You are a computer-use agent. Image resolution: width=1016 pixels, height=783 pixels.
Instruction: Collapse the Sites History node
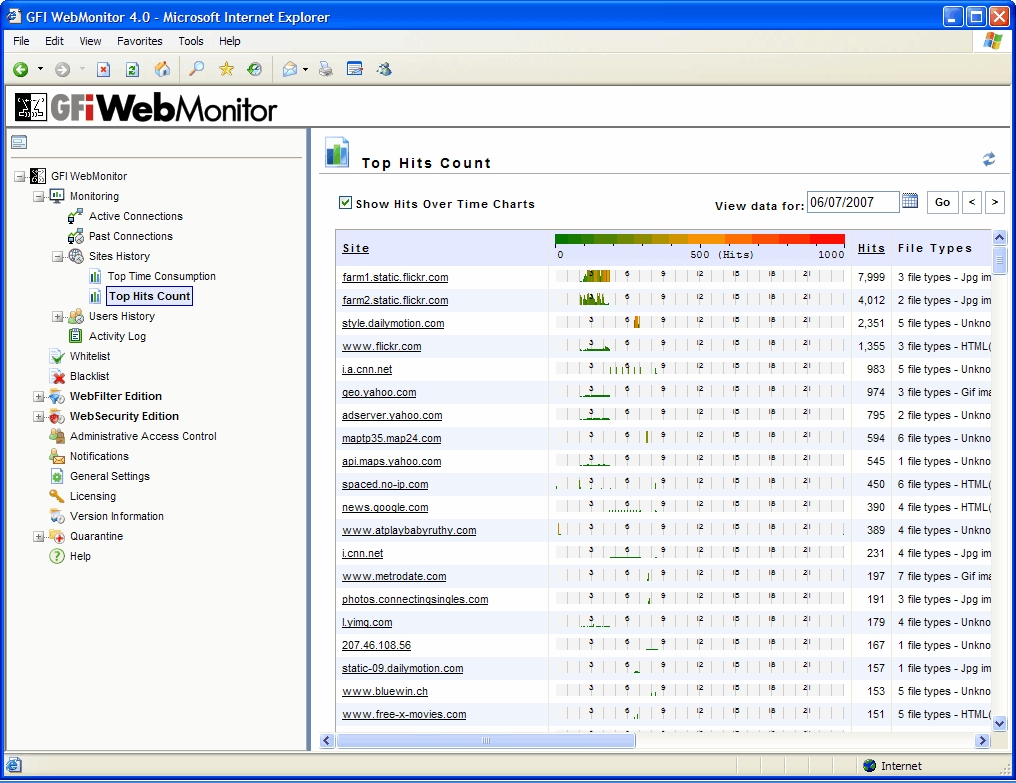click(x=58, y=257)
